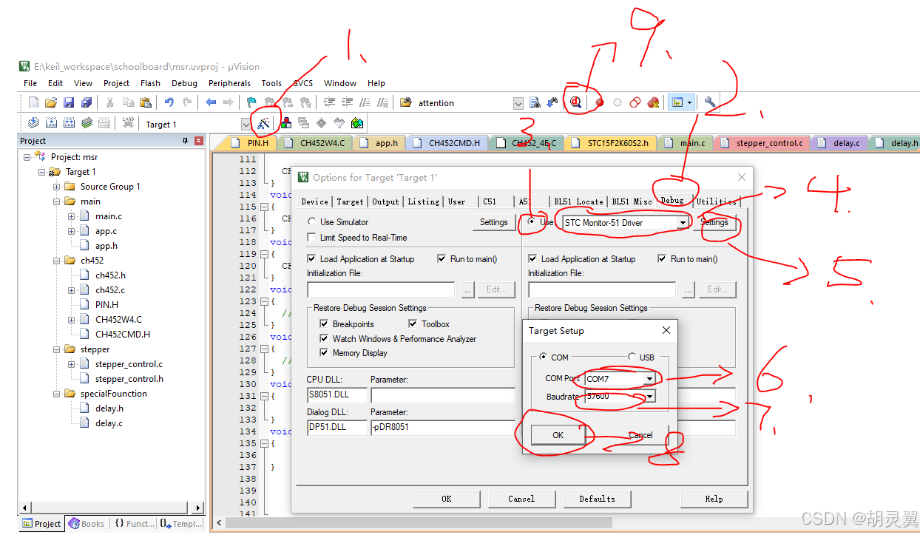This screenshot has width=923, height=534.
Task: Select Use Simulator radio button
Action: pyautogui.click(x=311, y=222)
